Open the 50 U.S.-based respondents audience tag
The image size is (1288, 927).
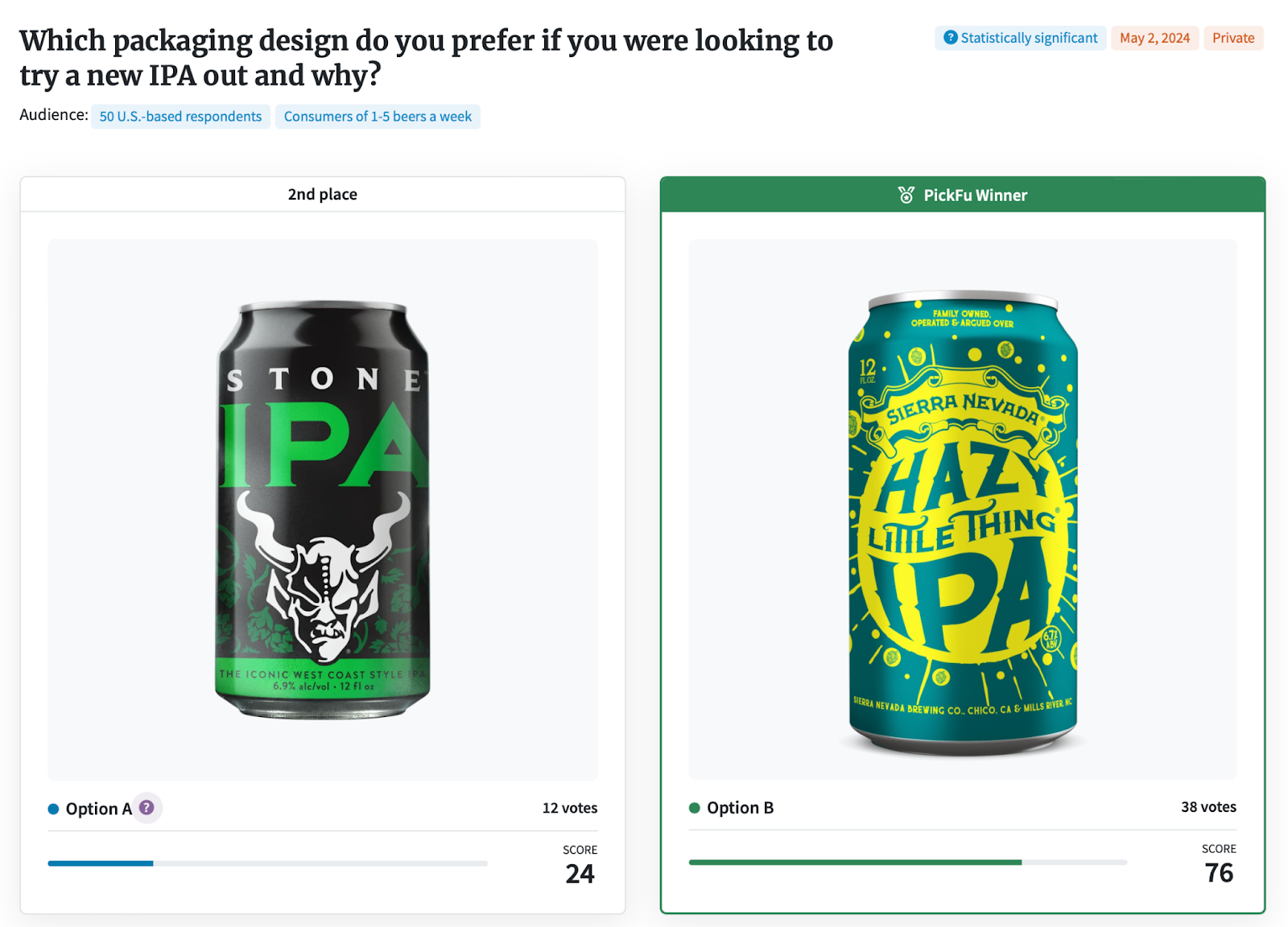[180, 117]
